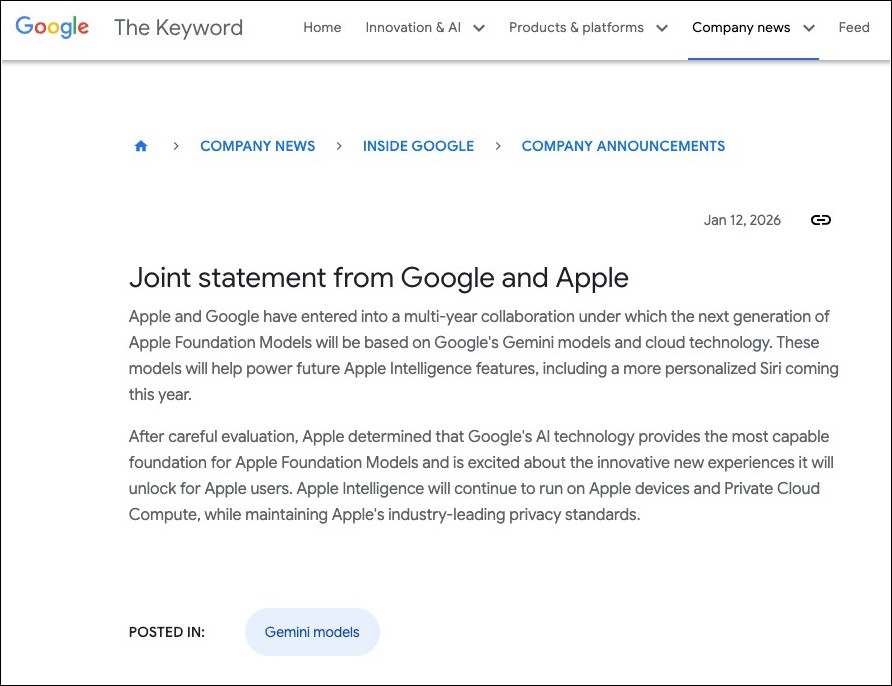The image size is (892, 686).
Task: Click The Keyword site title
Action: point(178,28)
